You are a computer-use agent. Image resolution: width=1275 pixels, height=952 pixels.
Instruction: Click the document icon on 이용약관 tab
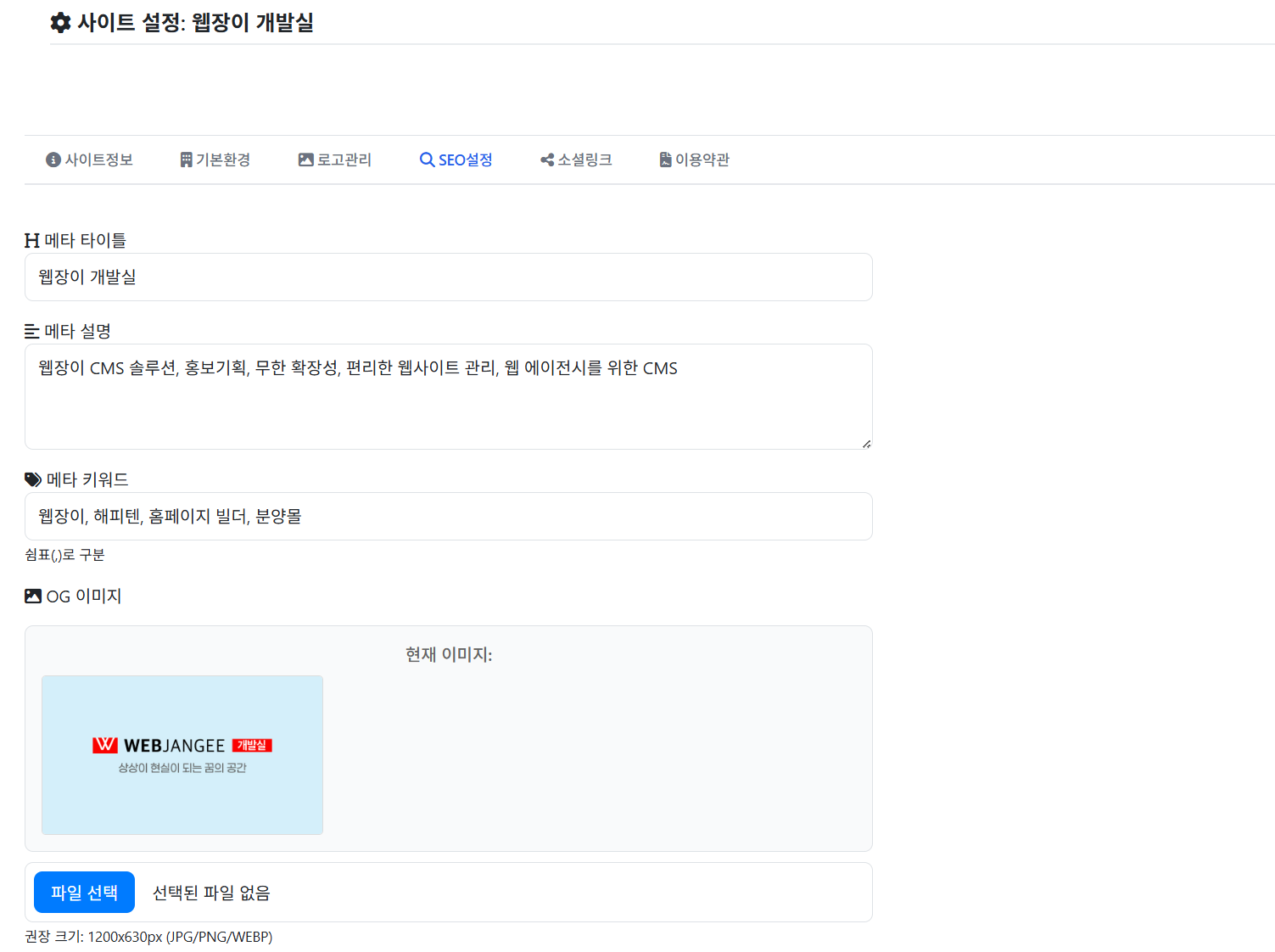[x=663, y=160]
